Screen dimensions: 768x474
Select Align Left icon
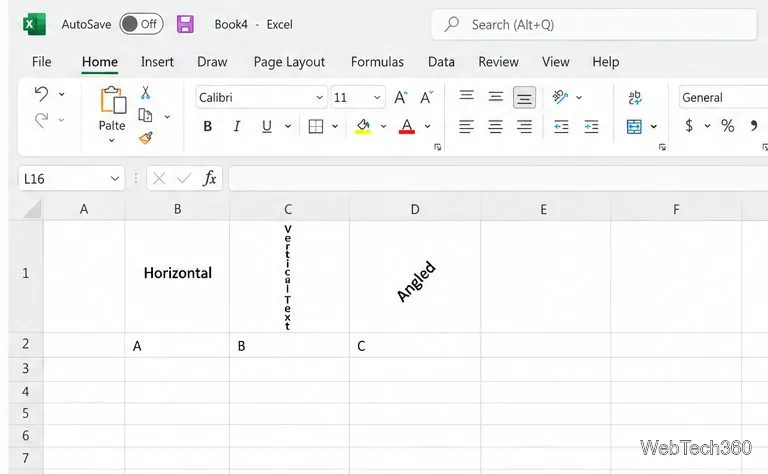click(x=466, y=127)
